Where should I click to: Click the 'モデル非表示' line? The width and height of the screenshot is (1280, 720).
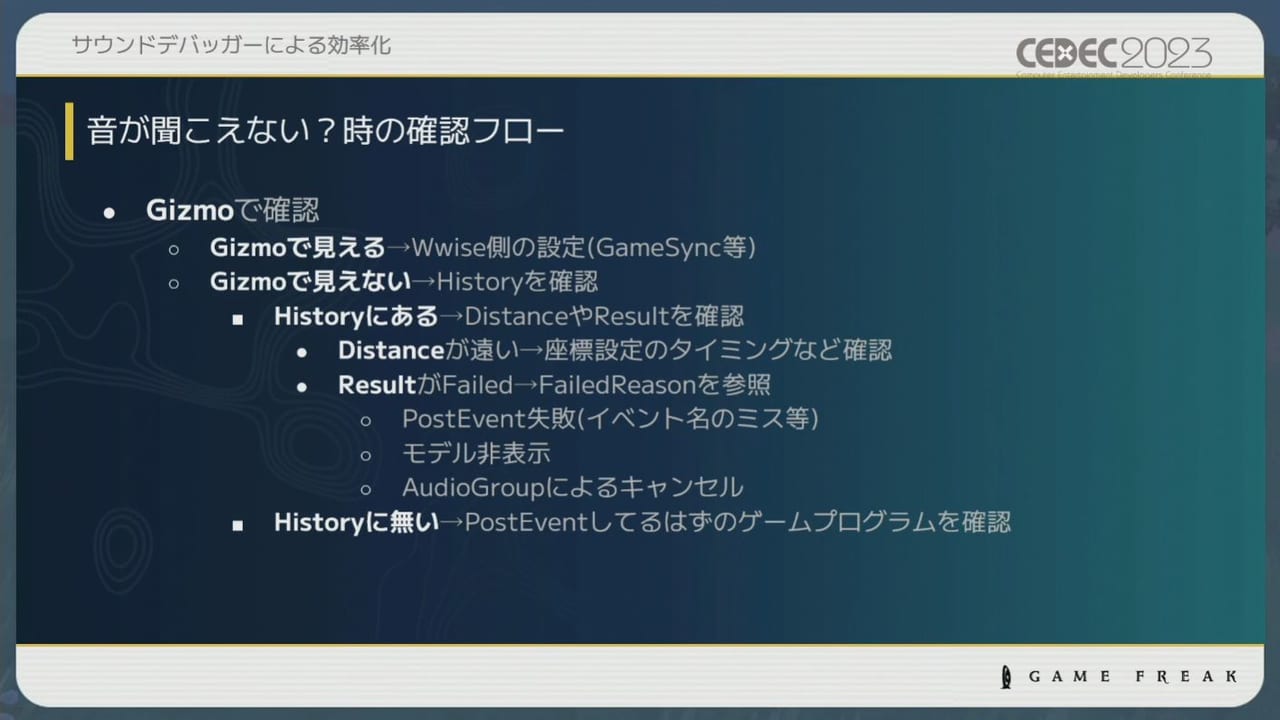tap(476, 453)
